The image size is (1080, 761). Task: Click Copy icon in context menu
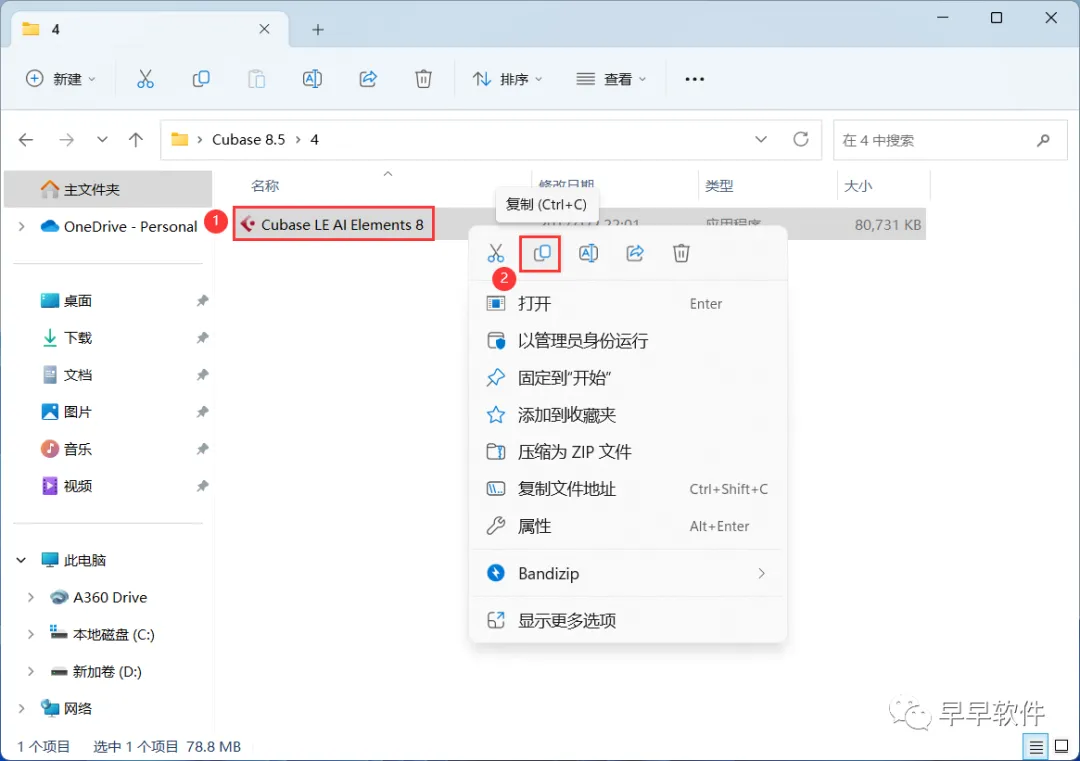tap(542, 253)
